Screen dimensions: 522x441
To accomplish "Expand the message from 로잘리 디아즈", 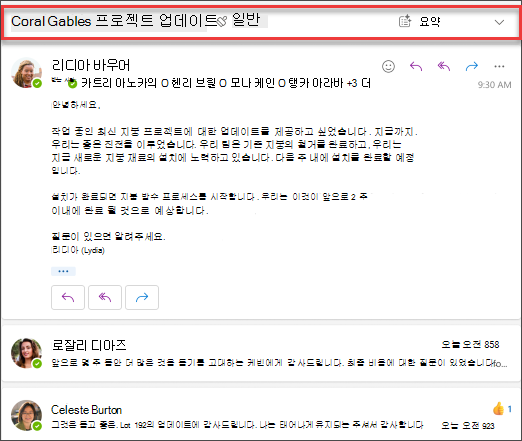I will (261, 353).
